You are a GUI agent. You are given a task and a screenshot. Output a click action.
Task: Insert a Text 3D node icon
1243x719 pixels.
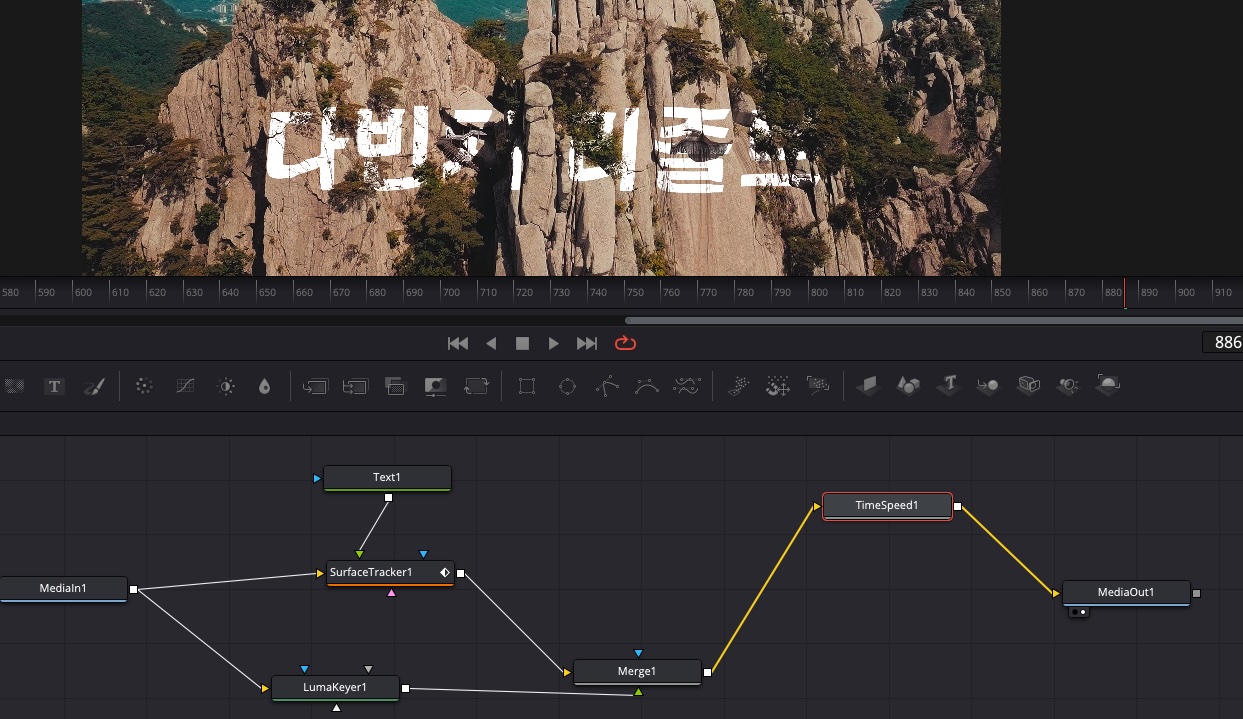coord(948,385)
